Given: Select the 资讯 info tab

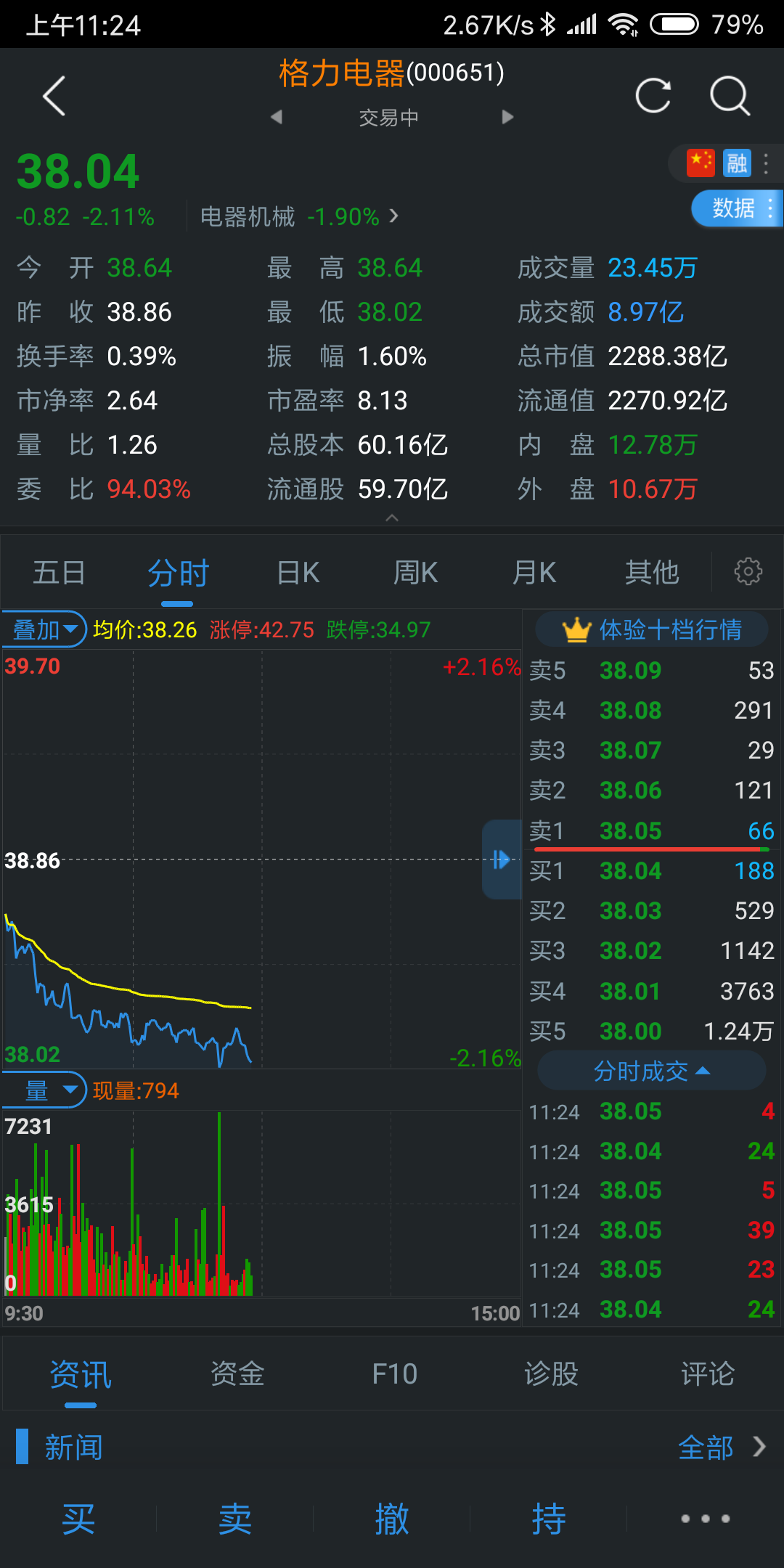Looking at the screenshot, I should 81,1374.
